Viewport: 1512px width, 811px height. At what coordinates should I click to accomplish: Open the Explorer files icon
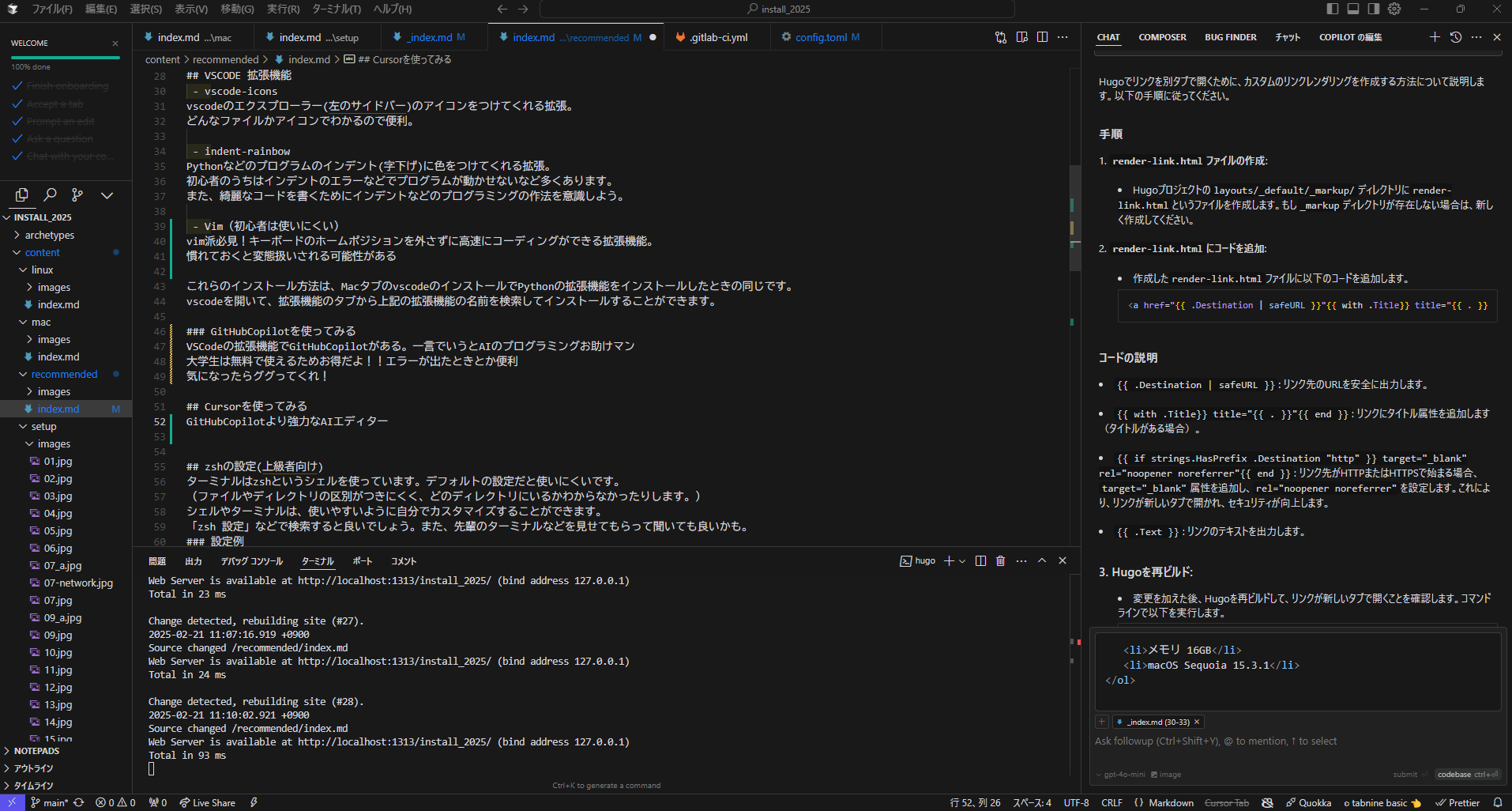tap(22, 194)
